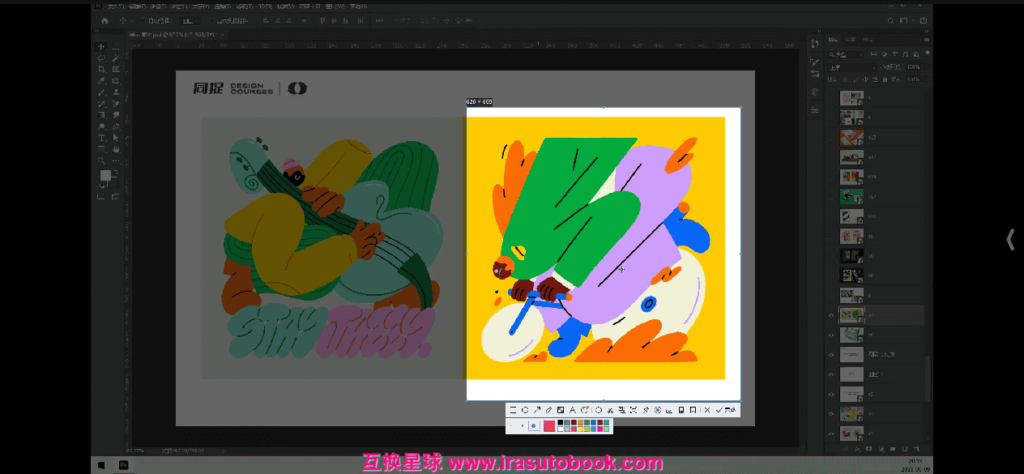Click the bright green layer thumbnail
1024x474 pixels.
click(x=852, y=196)
